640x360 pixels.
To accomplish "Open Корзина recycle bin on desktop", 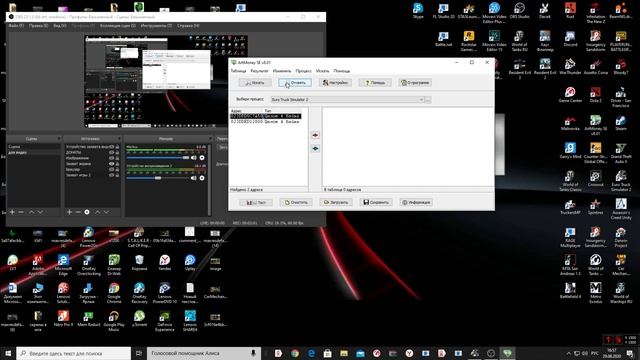I will coord(139,262).
